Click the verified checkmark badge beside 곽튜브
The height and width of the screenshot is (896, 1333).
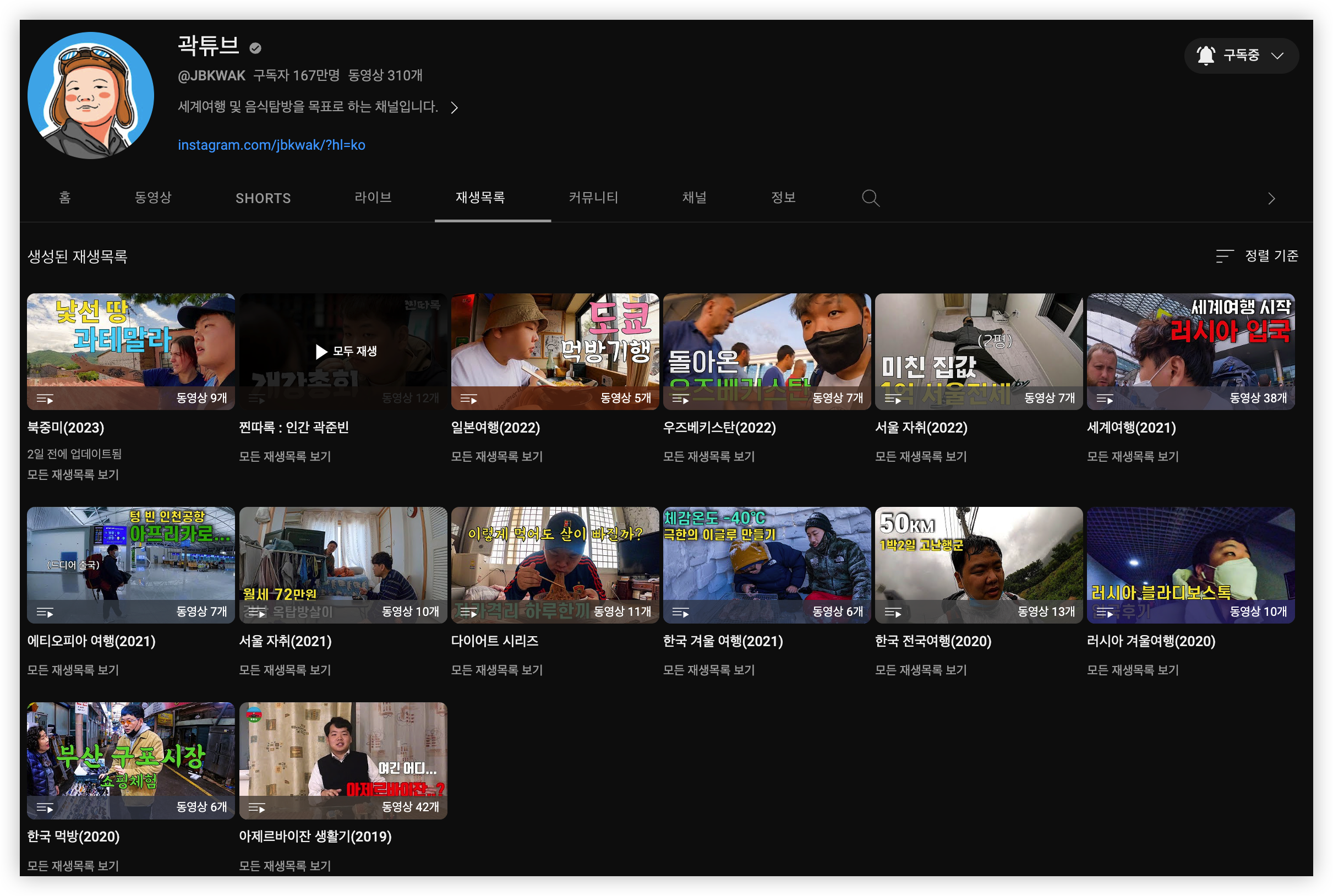(x=255, y=48)
